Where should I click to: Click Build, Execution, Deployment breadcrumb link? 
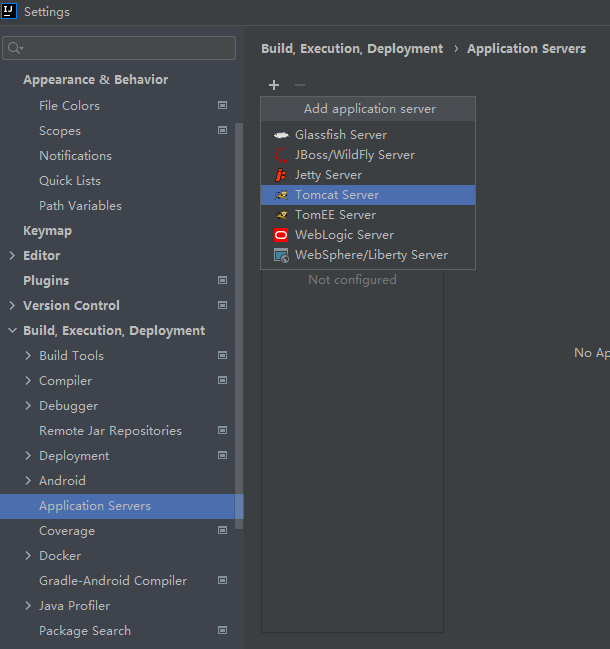[352, 48]
